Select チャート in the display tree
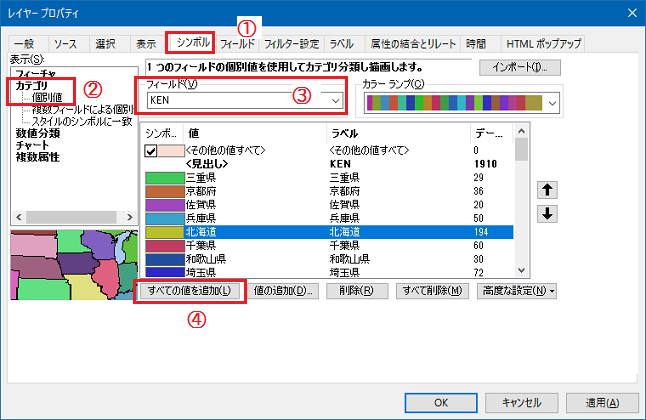Viewport: 646px width, 420px height. click(32, 145)
